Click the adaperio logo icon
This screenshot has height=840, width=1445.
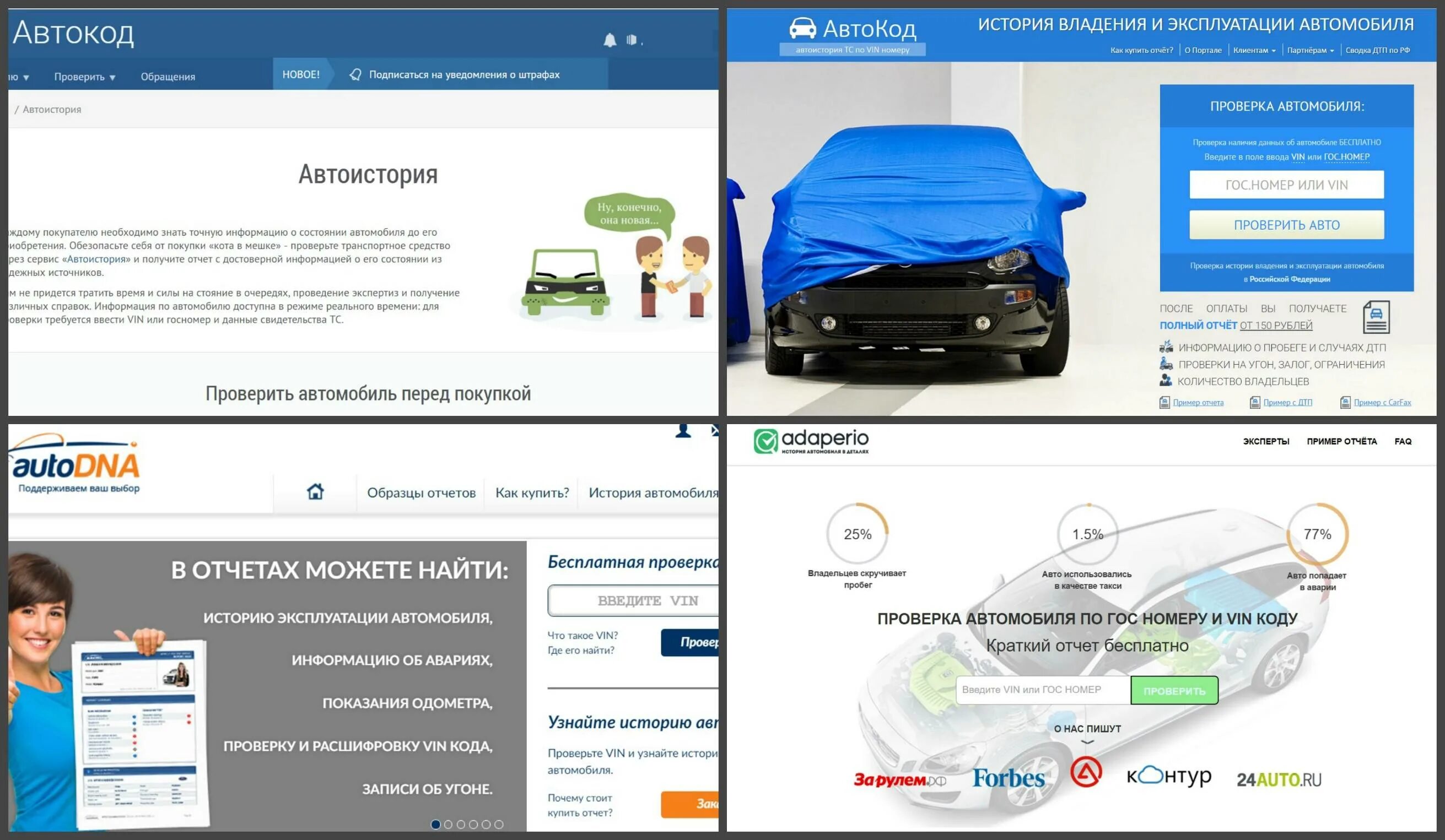(x=765, y=442)
